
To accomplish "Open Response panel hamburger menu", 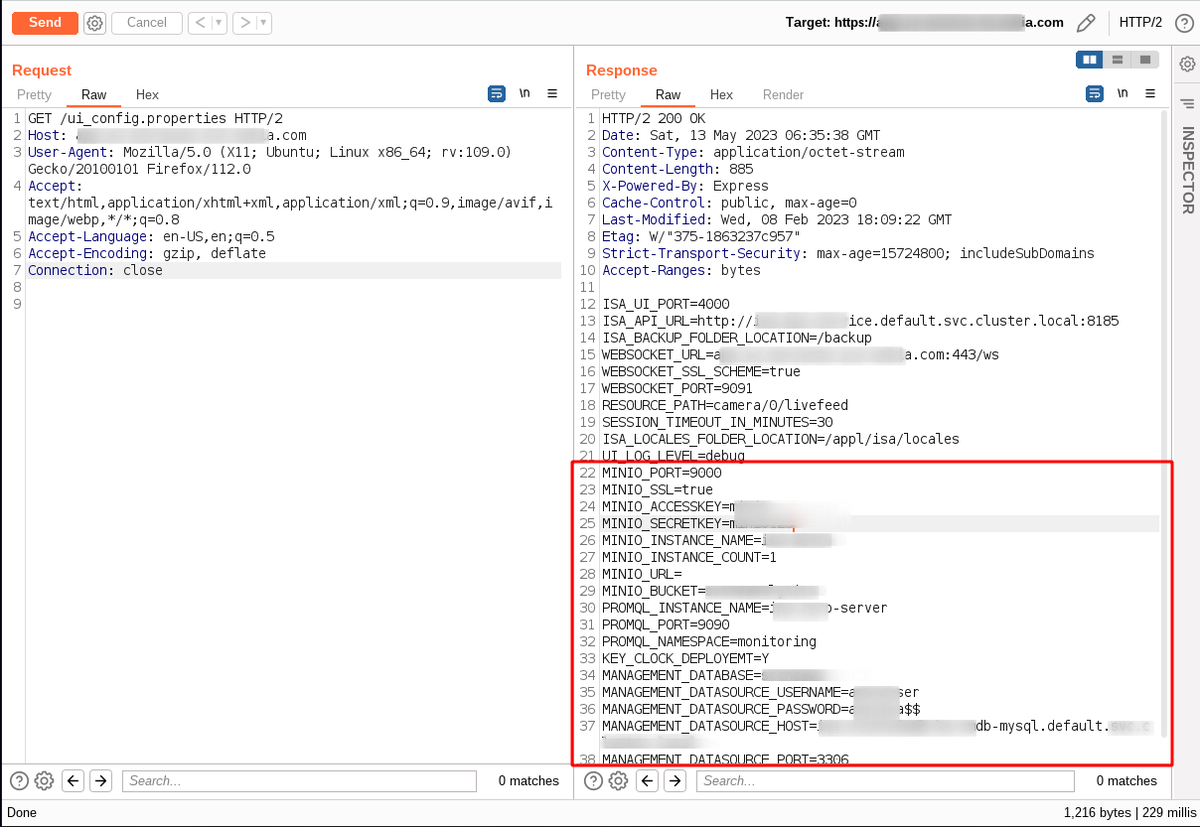I will [1150, 94].
